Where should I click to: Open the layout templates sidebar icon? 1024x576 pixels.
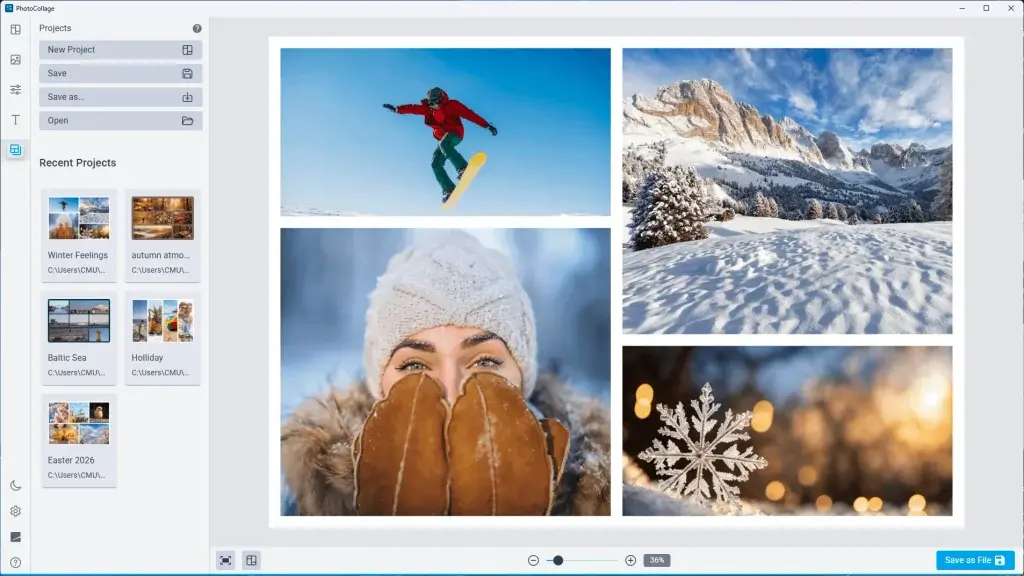pos(16,29)
